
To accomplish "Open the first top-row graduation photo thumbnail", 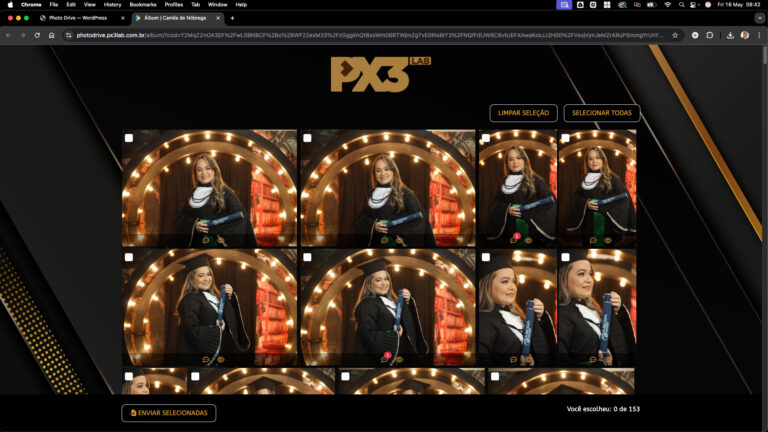I will [210, 188].
